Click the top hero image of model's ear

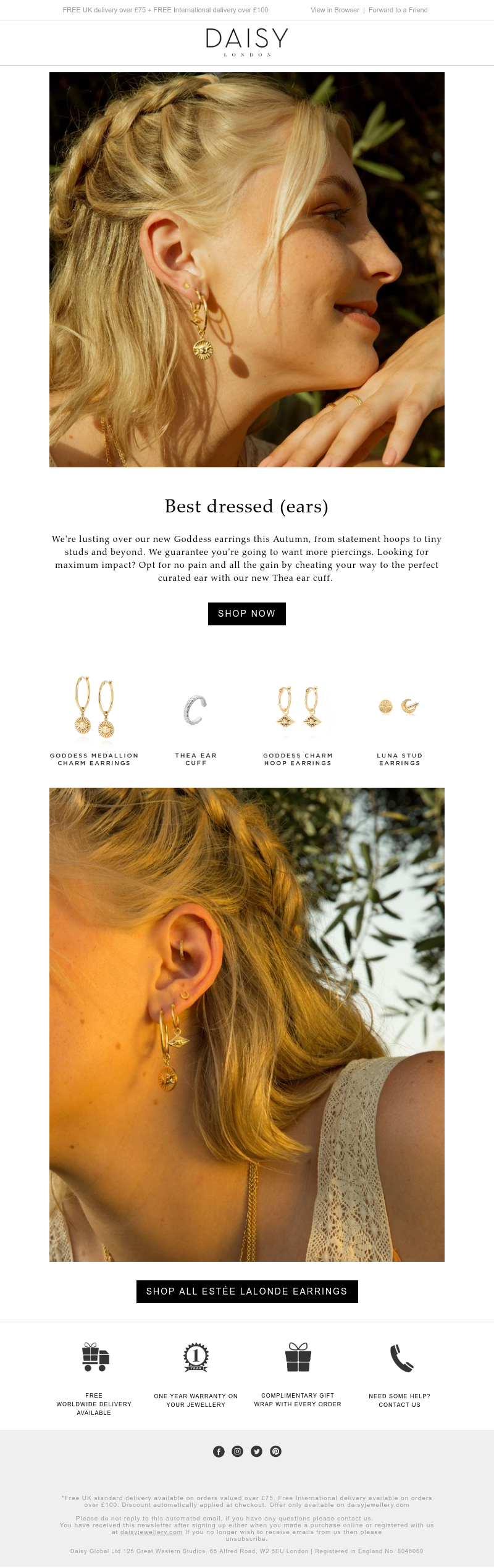tap(247, 270)
